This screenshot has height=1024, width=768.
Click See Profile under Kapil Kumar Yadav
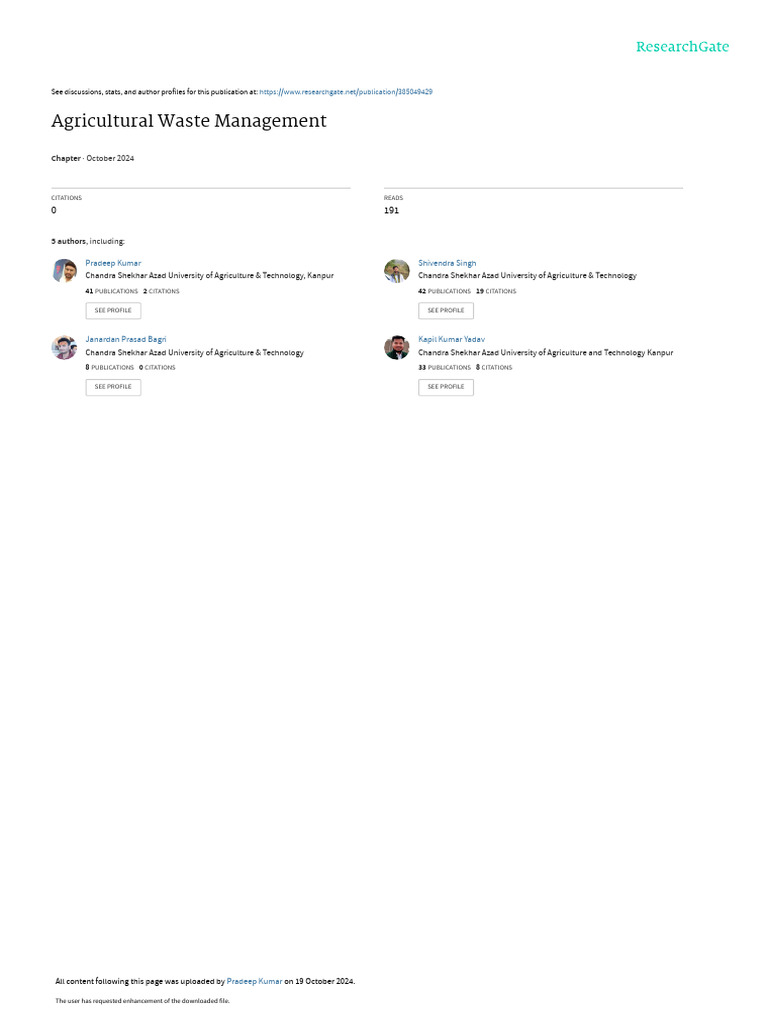446,387
